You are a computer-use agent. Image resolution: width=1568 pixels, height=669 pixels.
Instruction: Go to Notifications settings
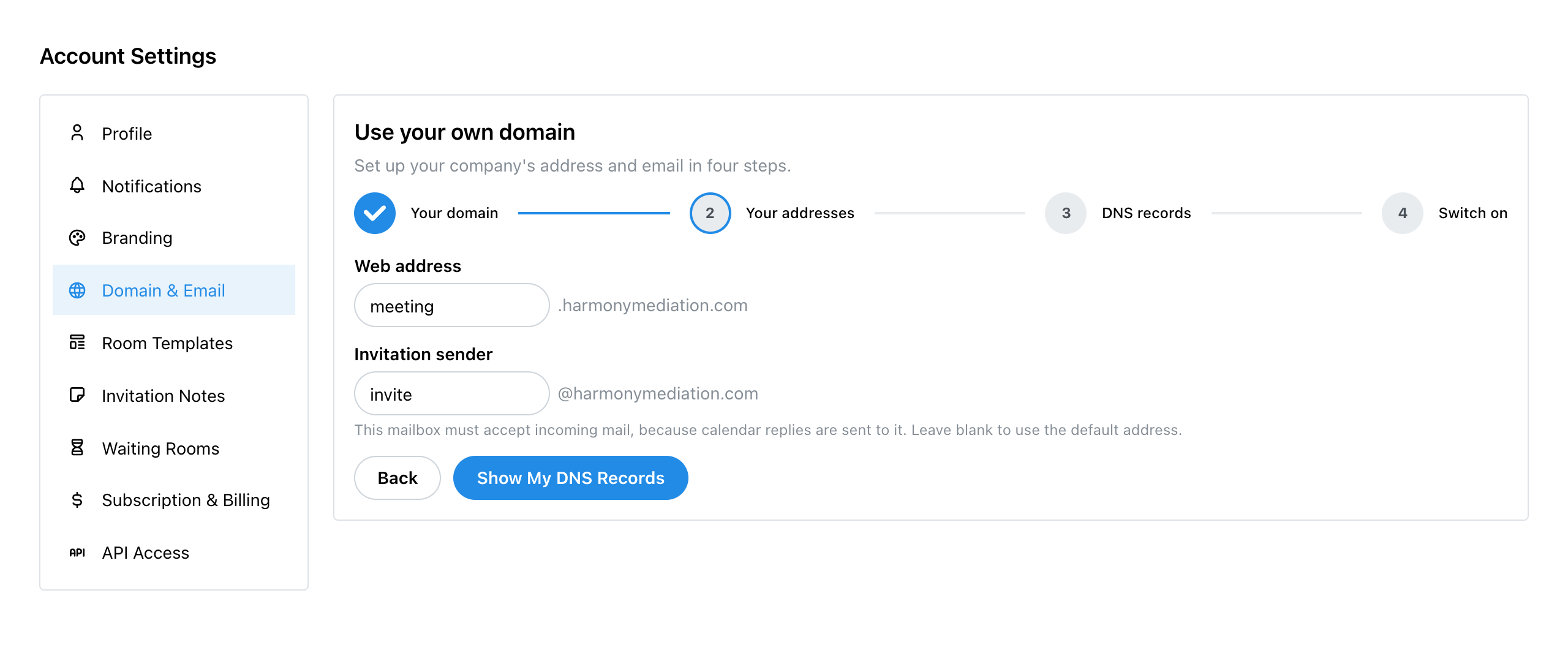tap(174, 186)
